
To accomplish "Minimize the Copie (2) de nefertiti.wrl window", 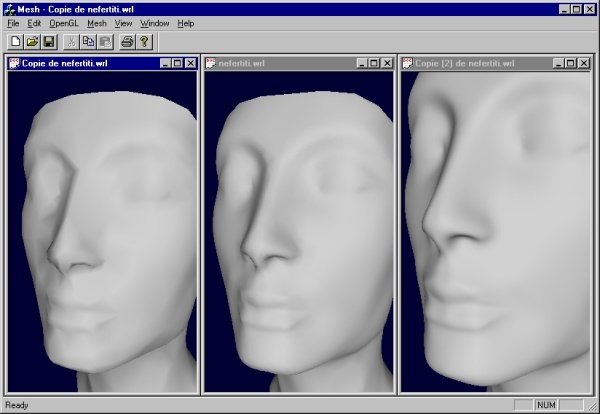I will (x=558, y=63).
